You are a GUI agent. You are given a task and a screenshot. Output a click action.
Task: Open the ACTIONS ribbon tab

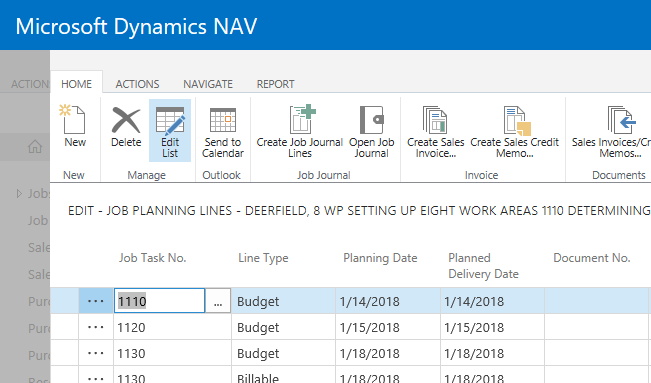137,84
